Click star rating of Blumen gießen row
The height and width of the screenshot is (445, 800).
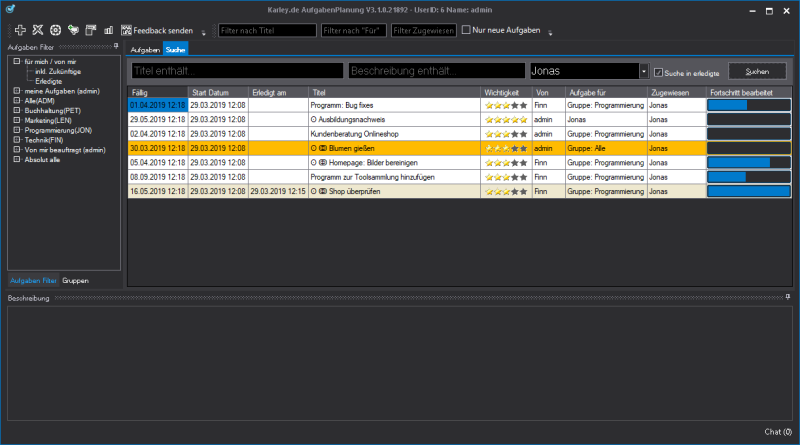point(506,149)
